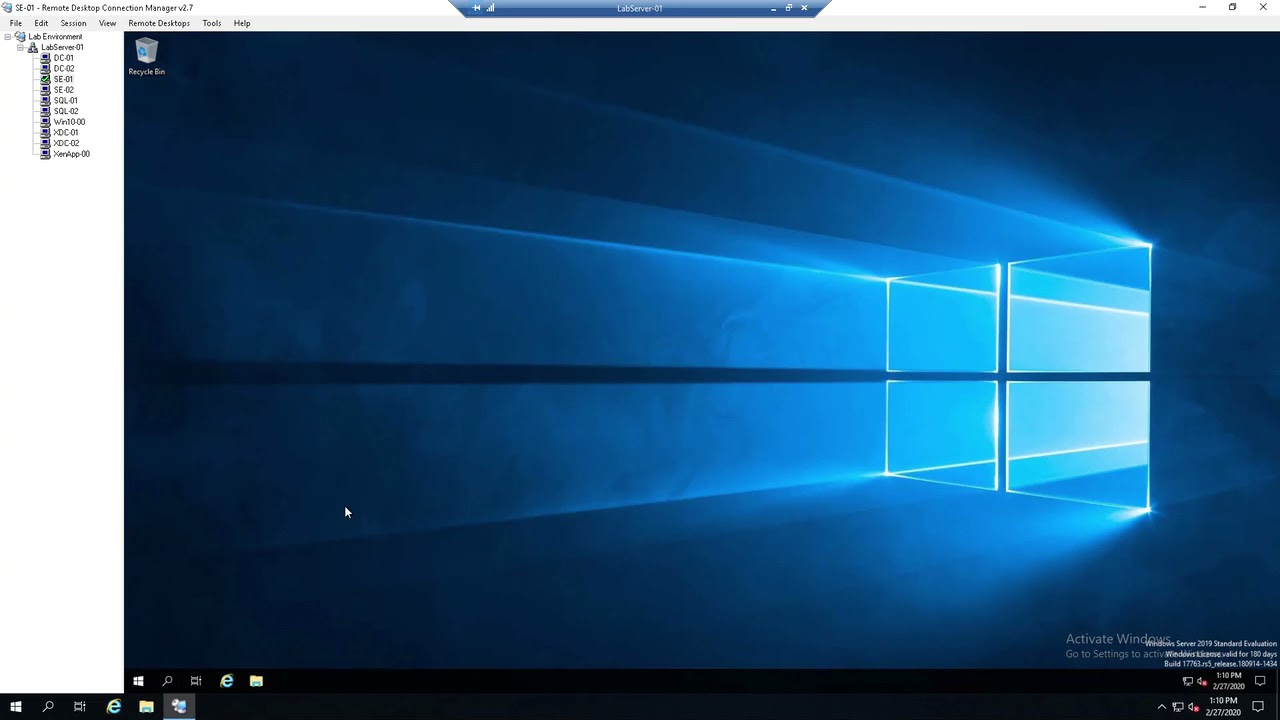Open File Explorer in remote session

tap(256, 681)
